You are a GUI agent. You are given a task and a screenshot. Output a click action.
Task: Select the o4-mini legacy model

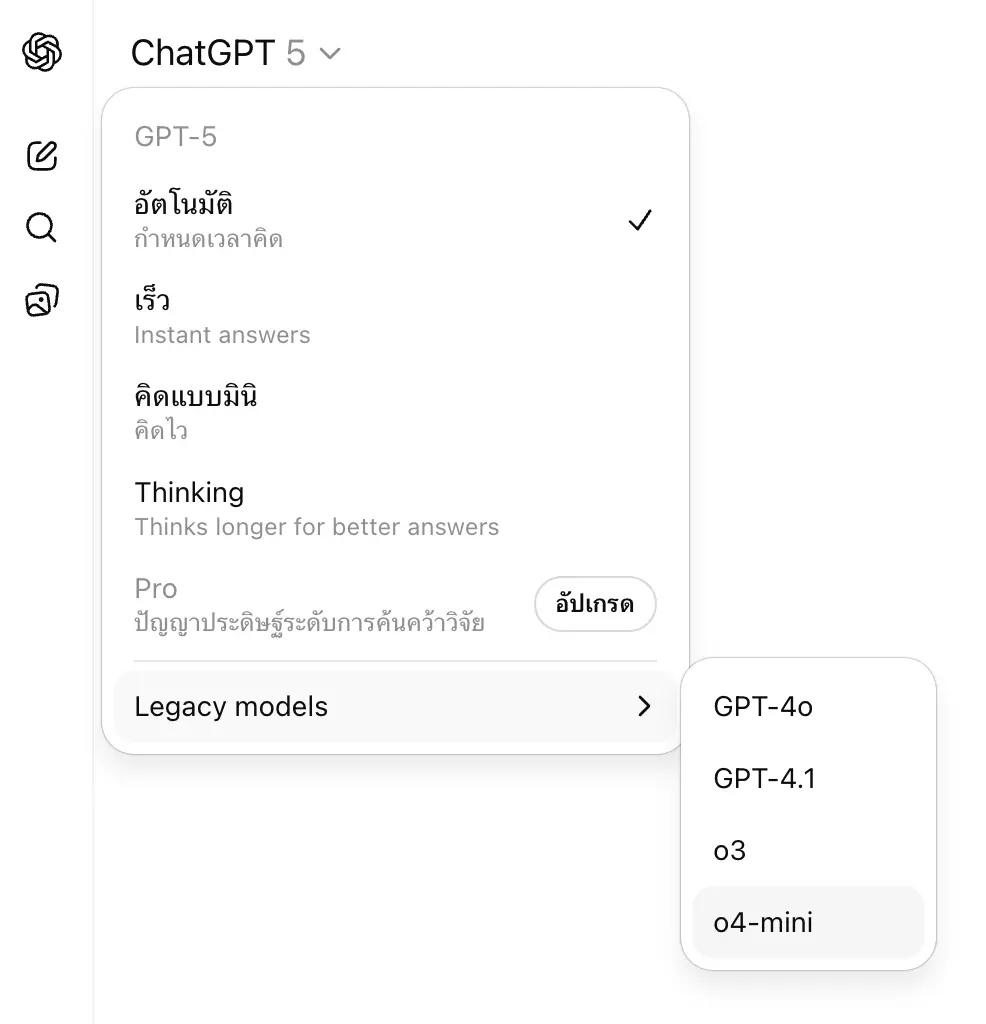coord(763,922)
